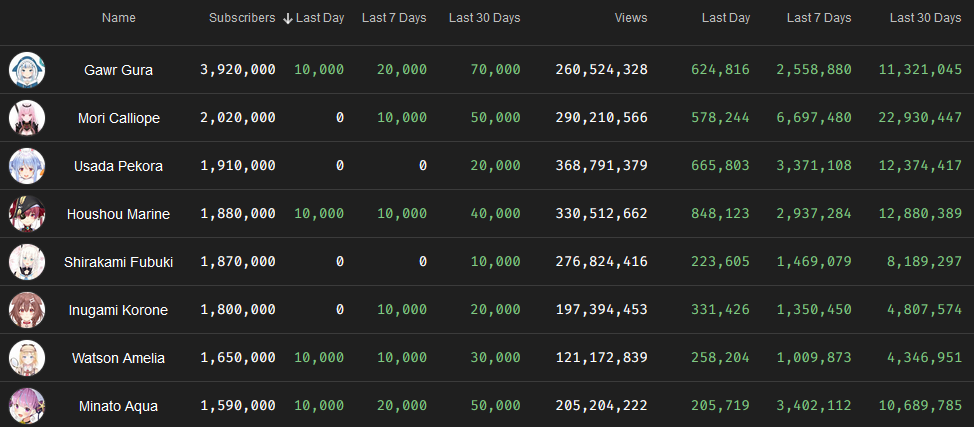The height and width of the screenshot is (427, 974).
Task: Click total views 368,791,379
Action: (x=601, y=166)
